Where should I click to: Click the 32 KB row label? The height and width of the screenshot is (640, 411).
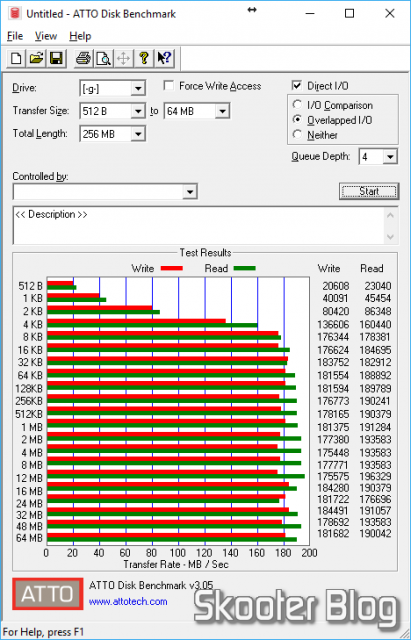coord(30,362)
